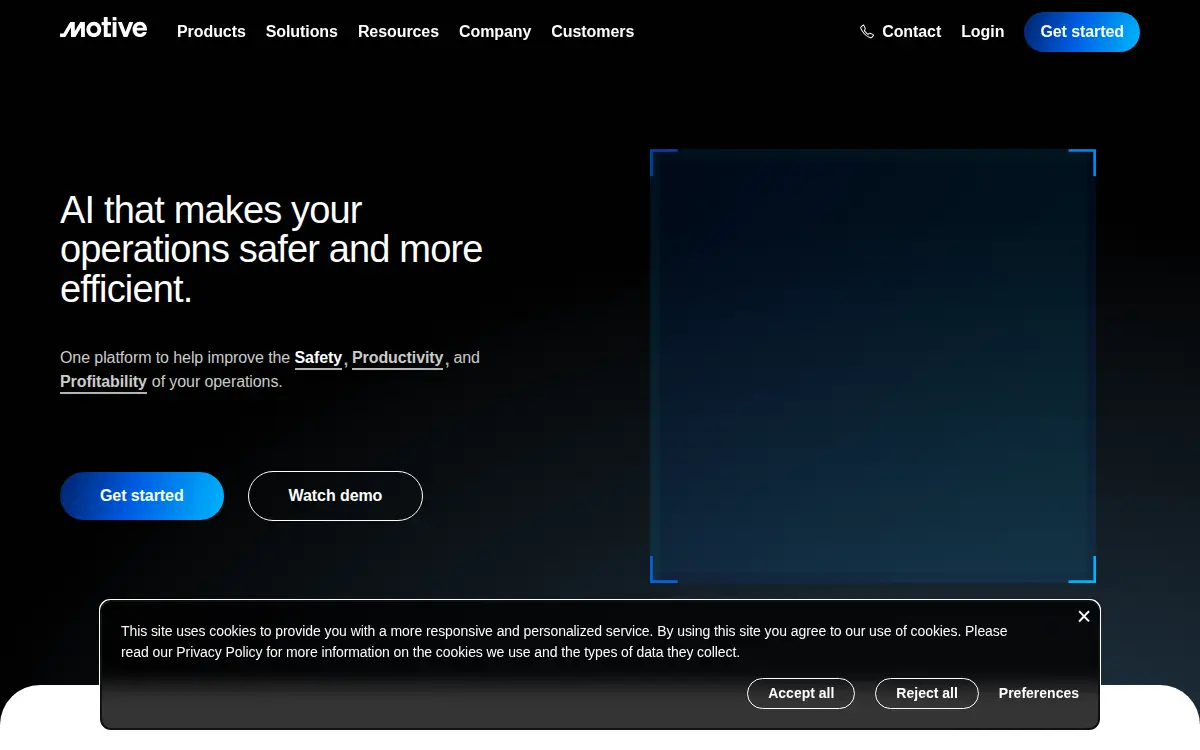Follow the Profitability link
Viewport: 1200px width, 750px height.
(103, 382)
